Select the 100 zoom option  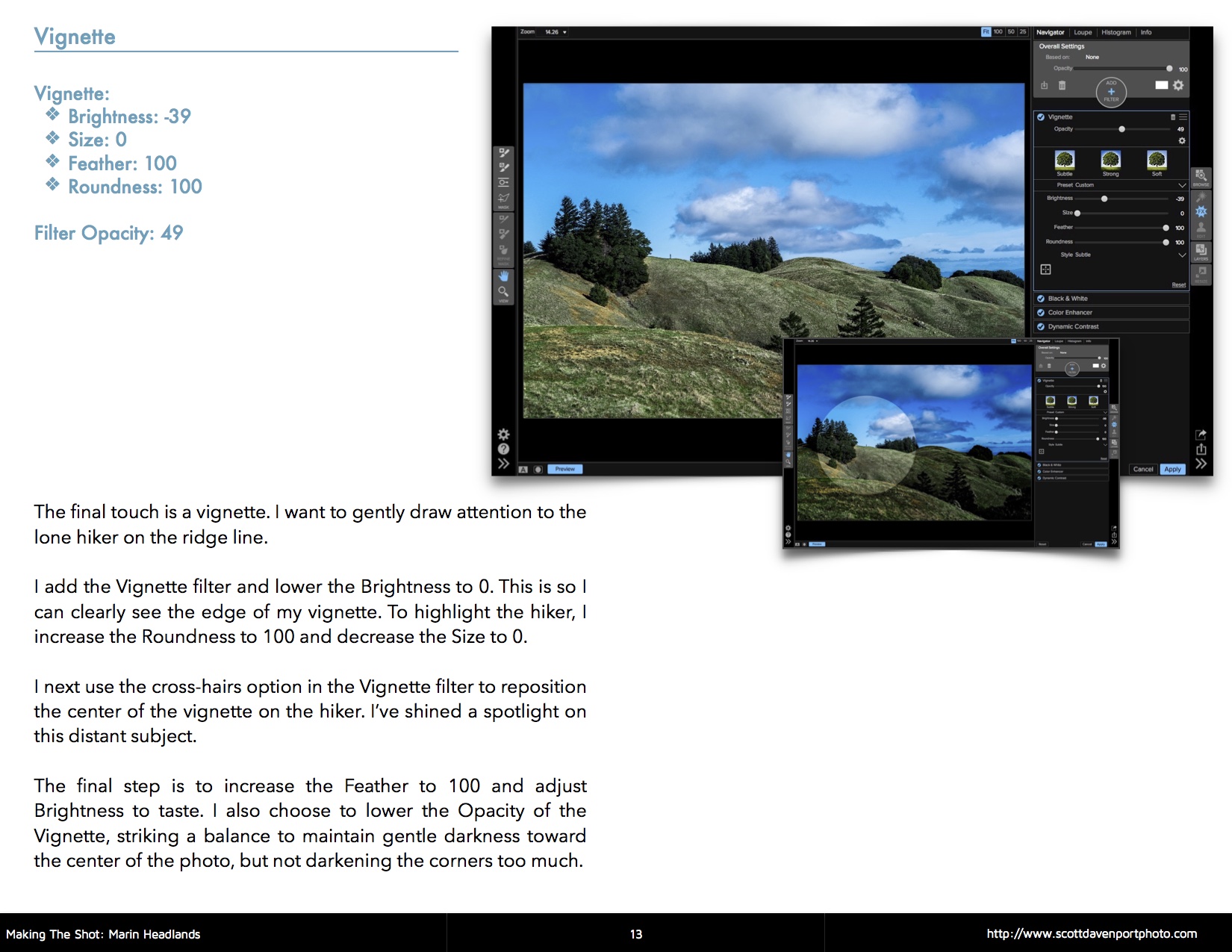998,32
